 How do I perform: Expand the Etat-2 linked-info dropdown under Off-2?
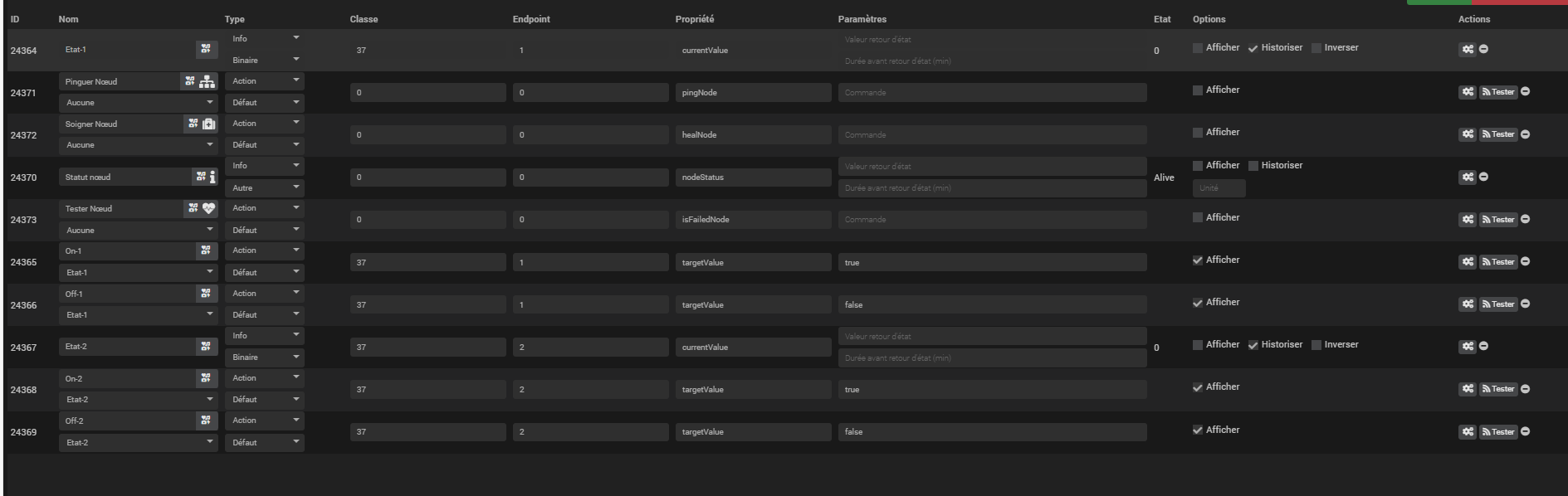pyautogui.click(x=138, y=443)
